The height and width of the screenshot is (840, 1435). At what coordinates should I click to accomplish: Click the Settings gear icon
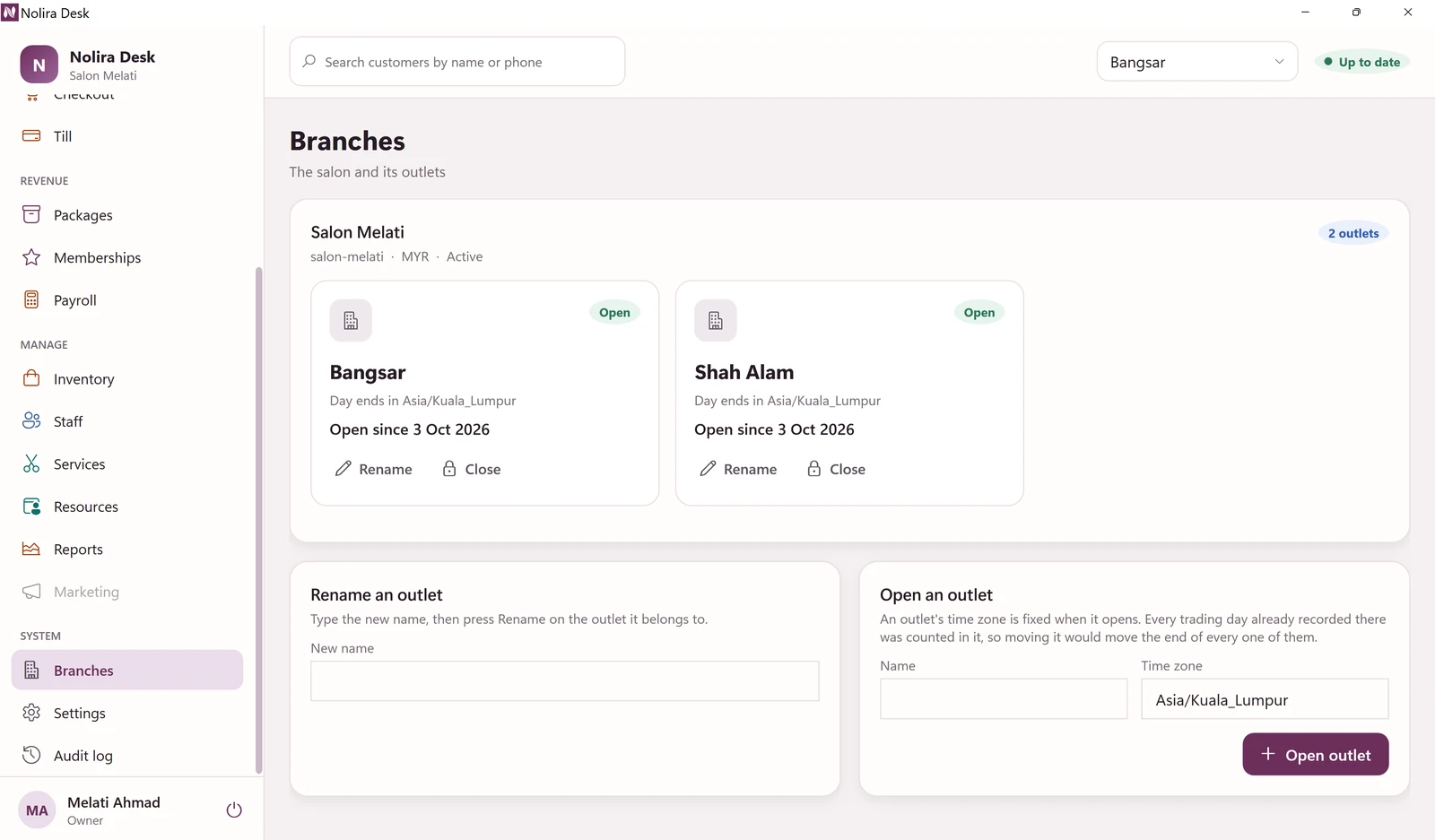pyautogui.click(x=31, y=713)
